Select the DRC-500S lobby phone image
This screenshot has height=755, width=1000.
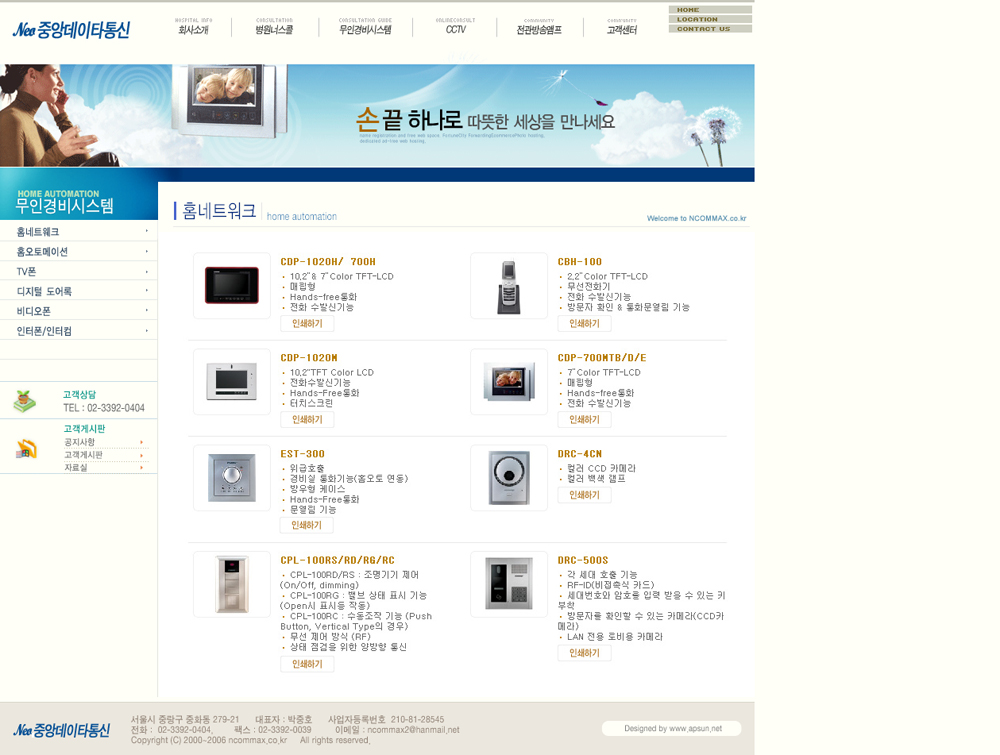pos(508,584)
